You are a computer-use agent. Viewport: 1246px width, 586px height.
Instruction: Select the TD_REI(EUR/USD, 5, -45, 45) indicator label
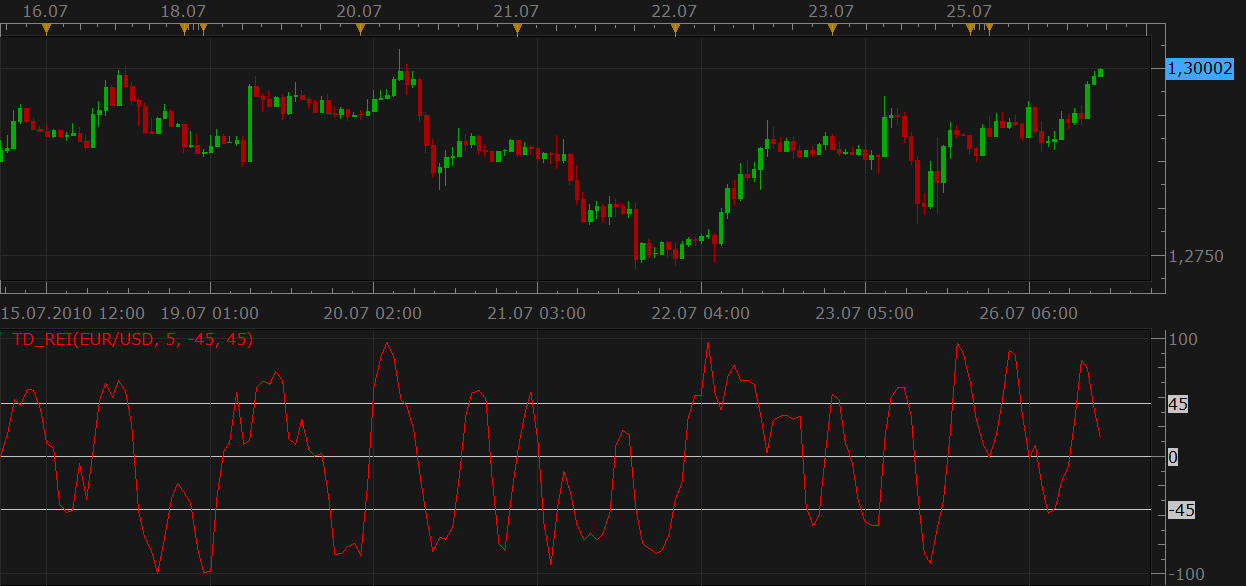132,340
